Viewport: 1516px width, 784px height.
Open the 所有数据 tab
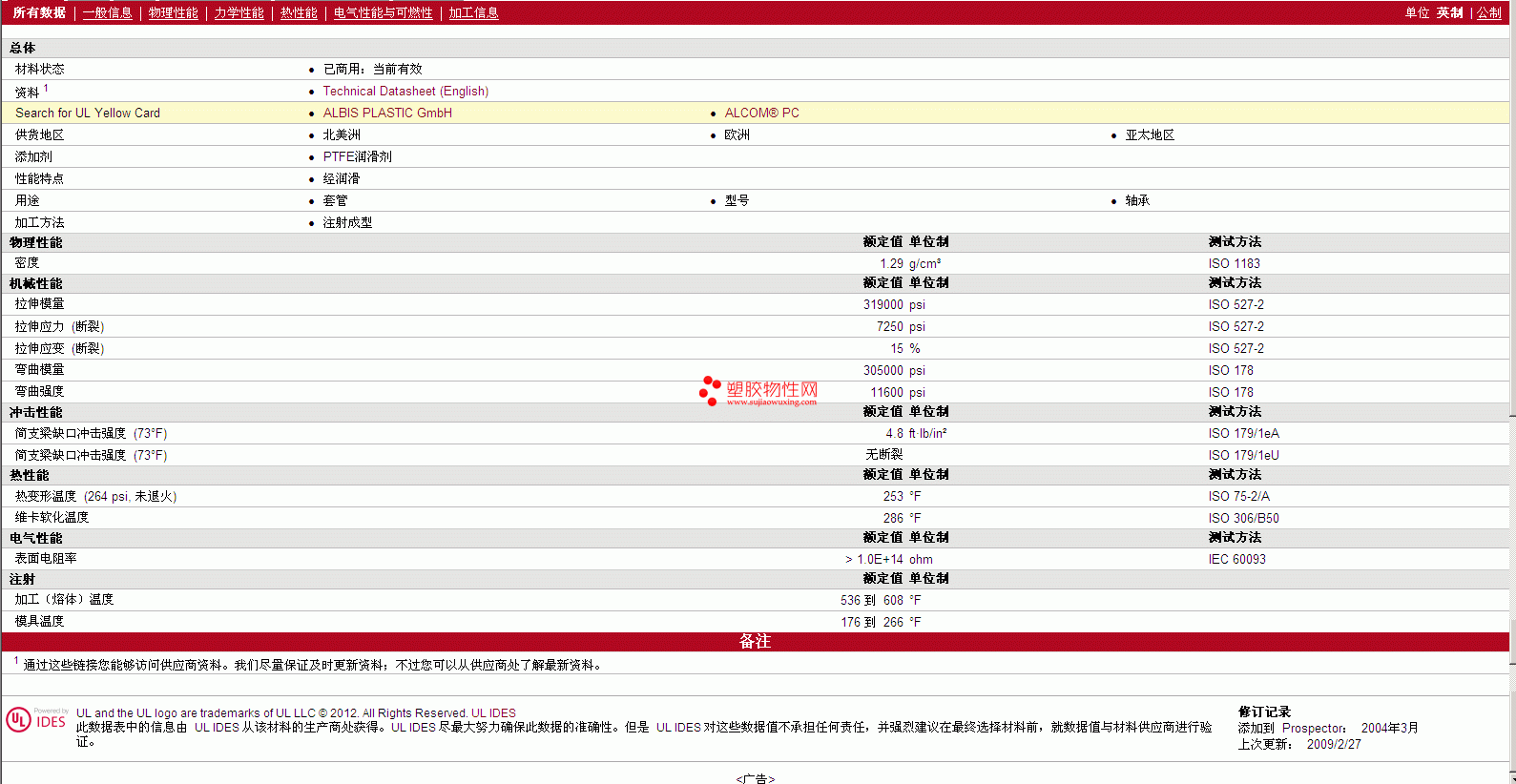point(39,13)
